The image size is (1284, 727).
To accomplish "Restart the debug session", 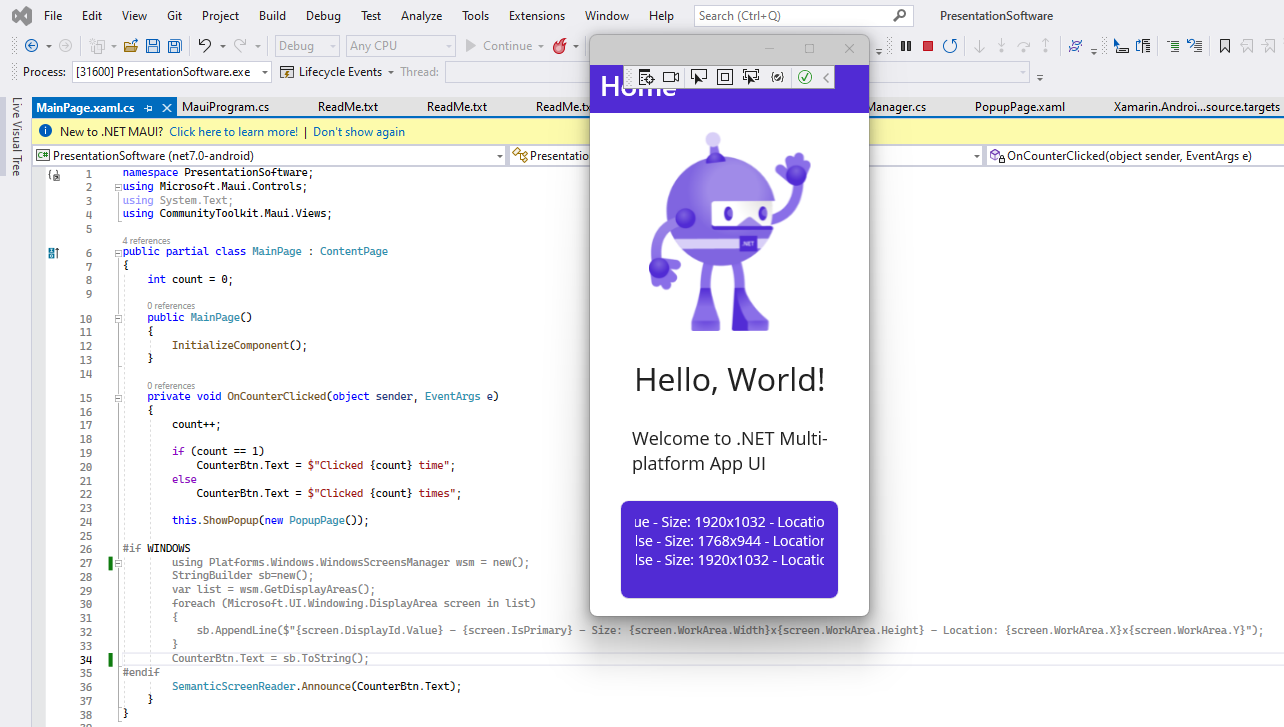I will pyautogui.click(x=950, y=46).
